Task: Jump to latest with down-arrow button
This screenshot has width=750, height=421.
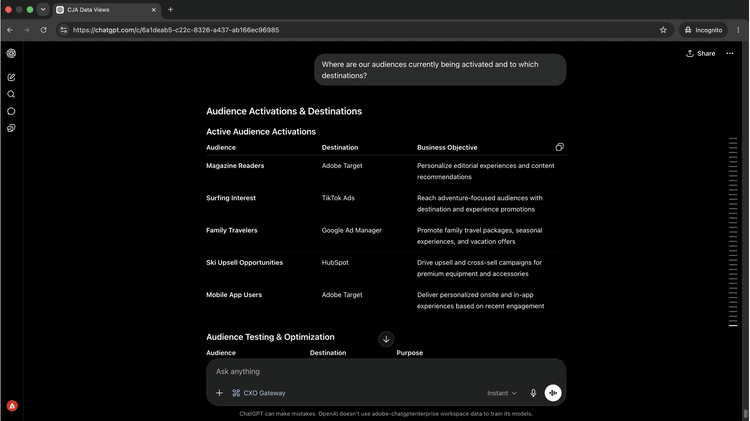Action: (386, 339)
